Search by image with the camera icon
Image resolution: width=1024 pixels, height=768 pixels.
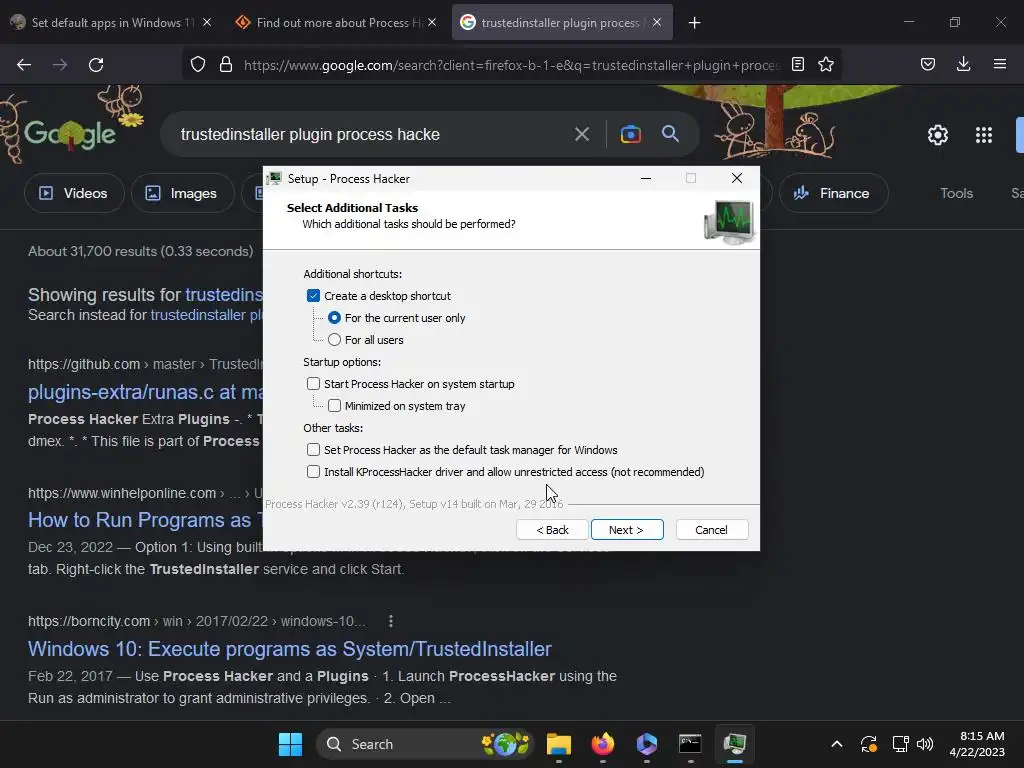pyautogui.click(x=631, y=135)
